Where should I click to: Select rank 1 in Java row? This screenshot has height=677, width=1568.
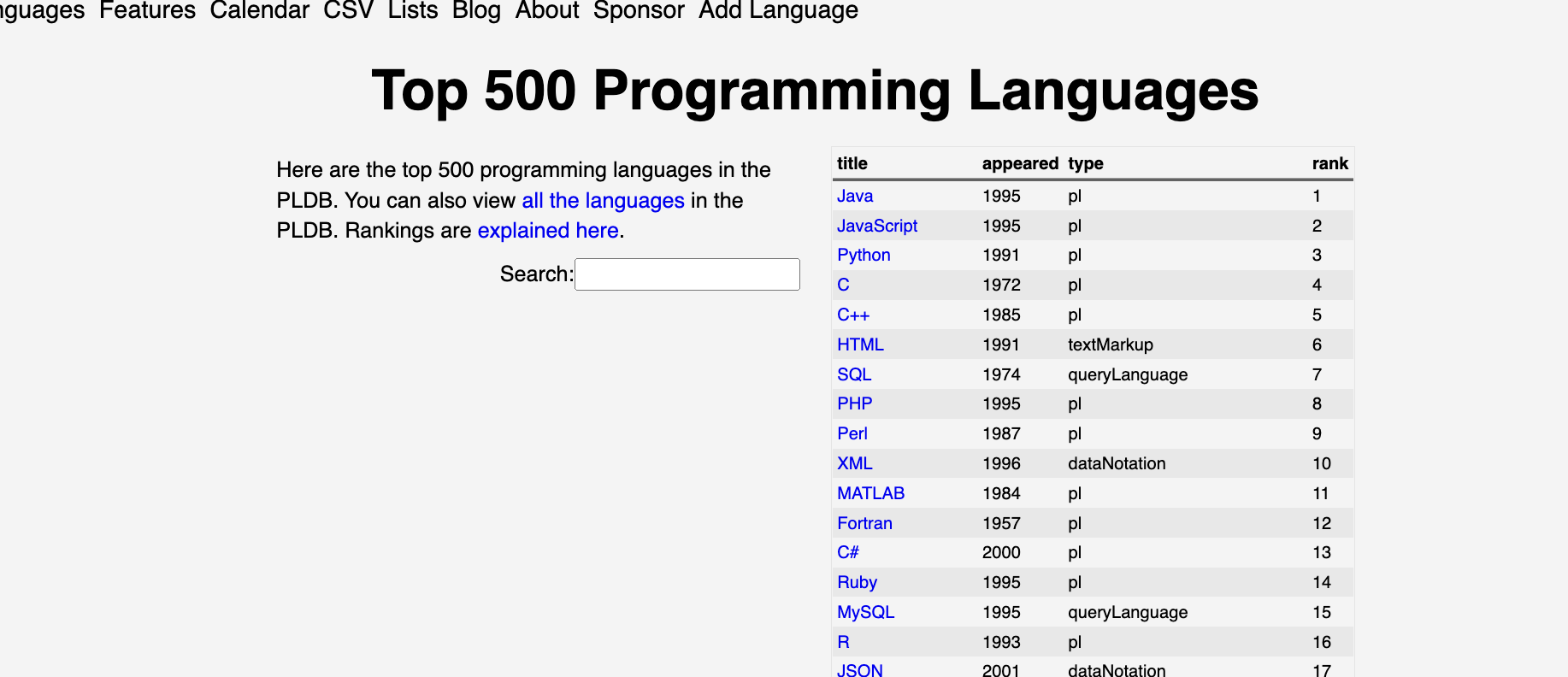pos(1317,196)
